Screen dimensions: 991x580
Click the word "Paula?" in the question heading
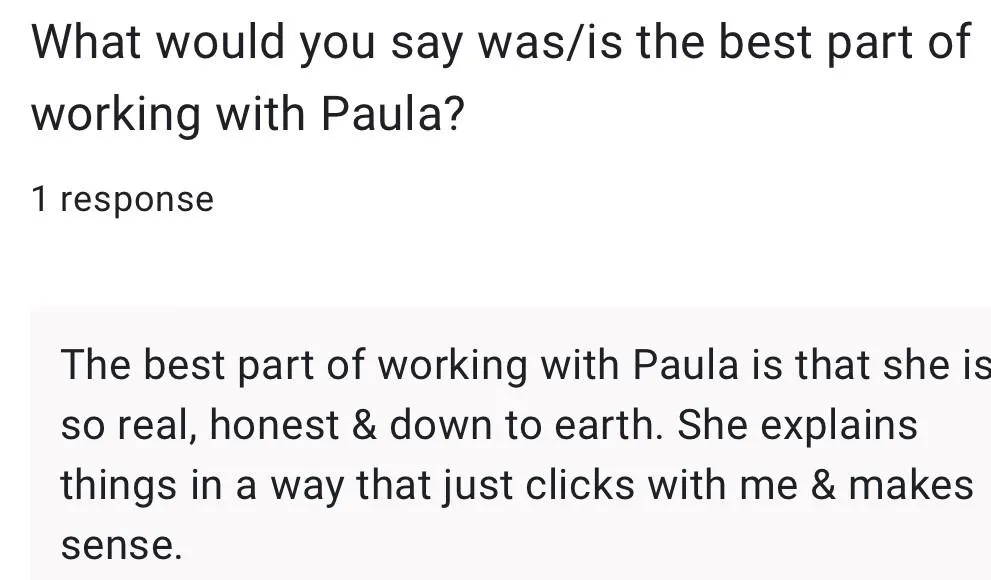pos(392,114)
